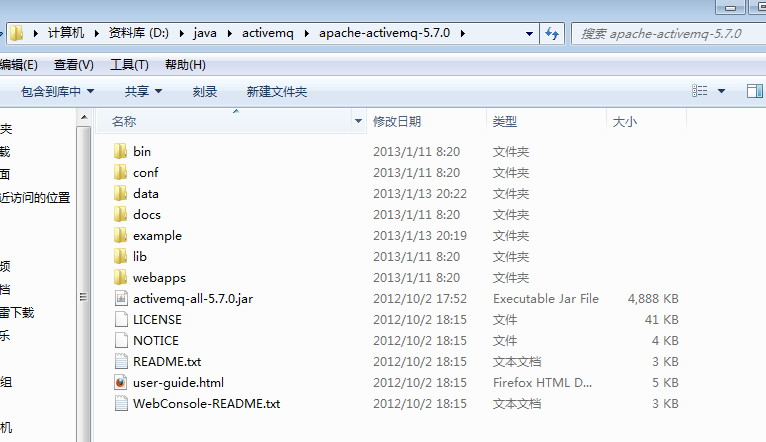Open the bin folder icon
The width and height of the screenshot is (766, 442).
point(120,151)
